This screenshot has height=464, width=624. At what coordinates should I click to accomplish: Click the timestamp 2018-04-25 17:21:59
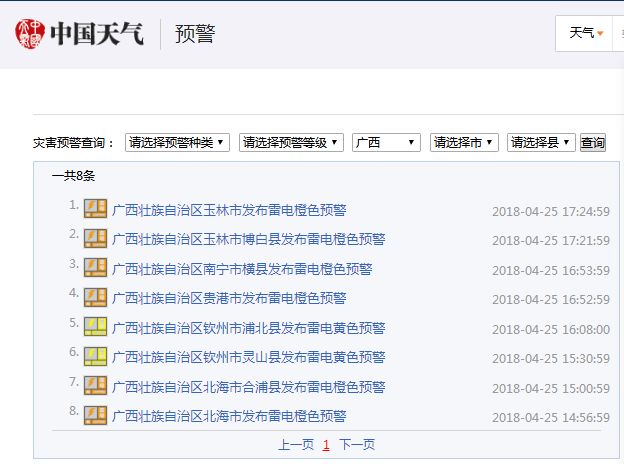(x=551, y=240)
